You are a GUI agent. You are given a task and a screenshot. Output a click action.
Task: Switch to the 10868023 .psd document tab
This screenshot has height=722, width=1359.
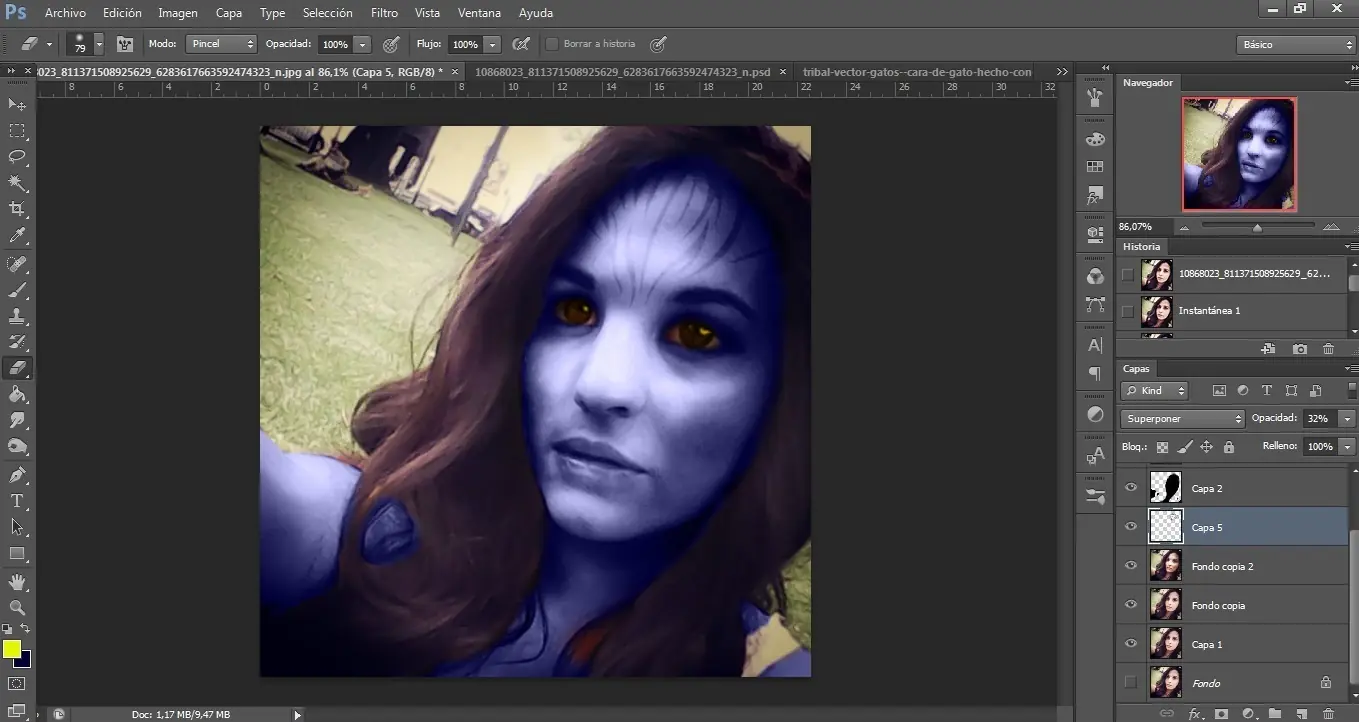623,72
